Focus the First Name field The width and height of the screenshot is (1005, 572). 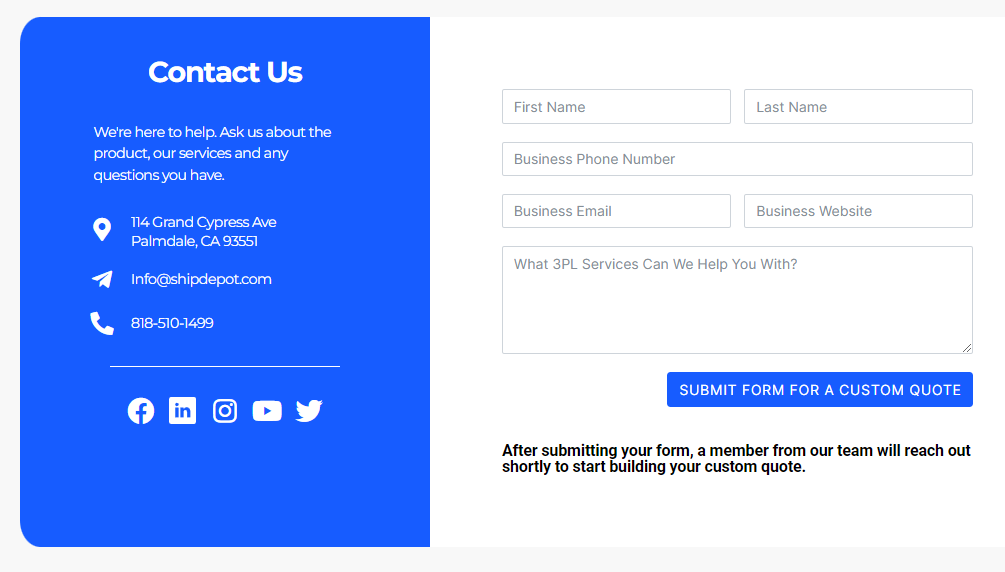coord(616,106)
